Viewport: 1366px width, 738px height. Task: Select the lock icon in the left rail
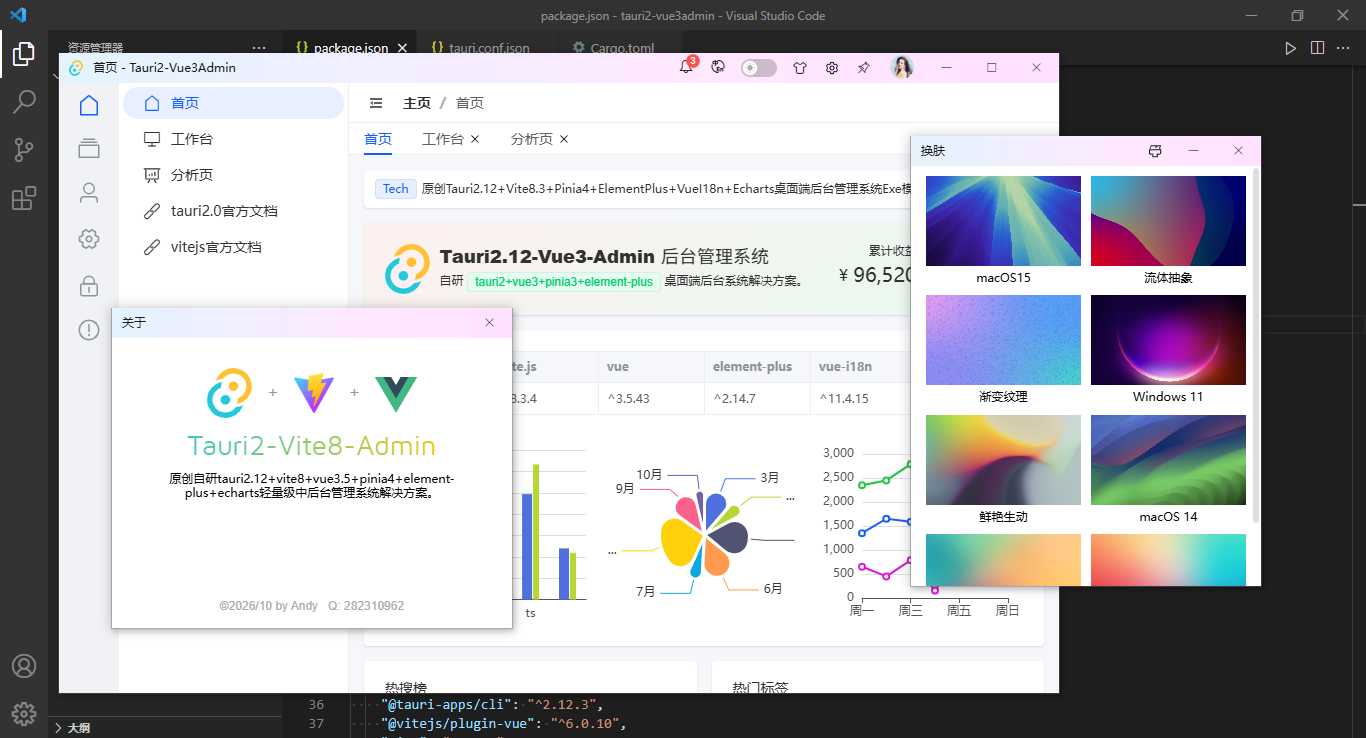(89, 285)
